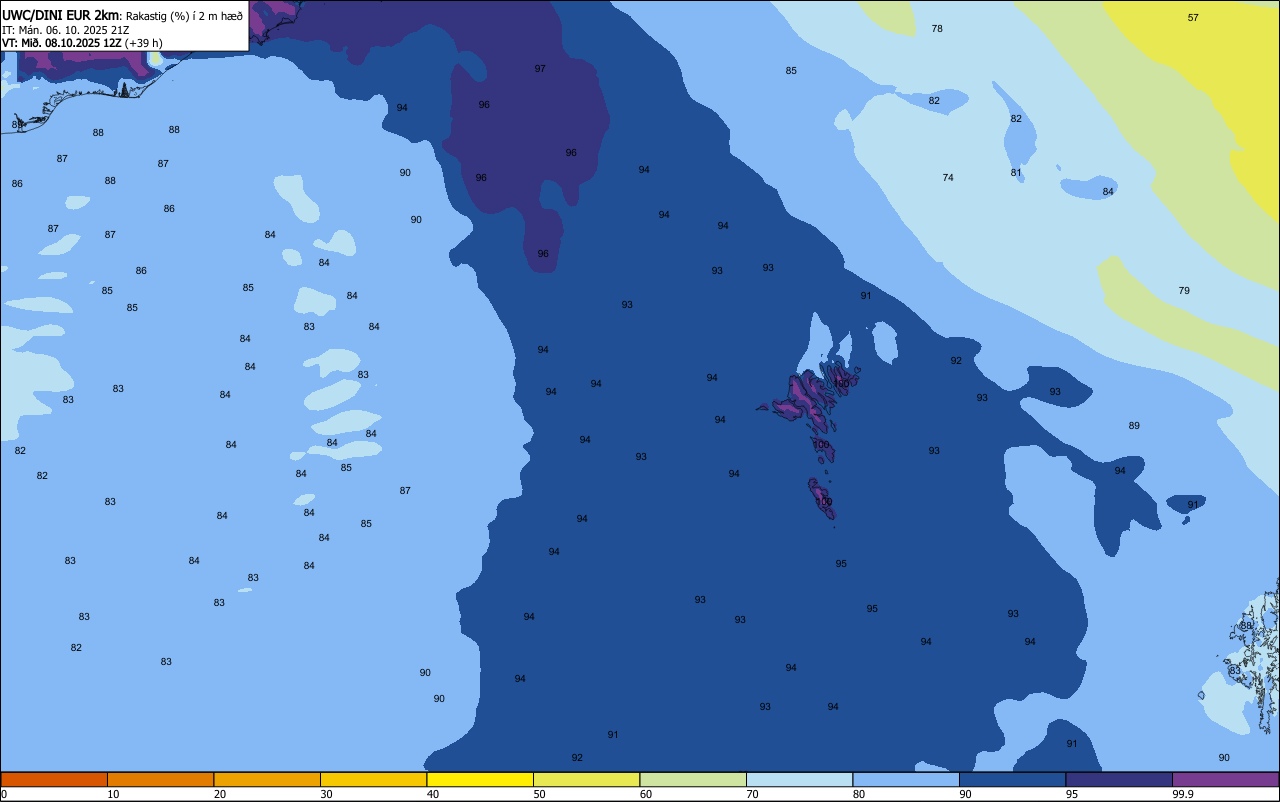The height and width of the screenshot is (802, 1280).
Task: Click the legend tick label '20'
Action: [x=220, y=794]
